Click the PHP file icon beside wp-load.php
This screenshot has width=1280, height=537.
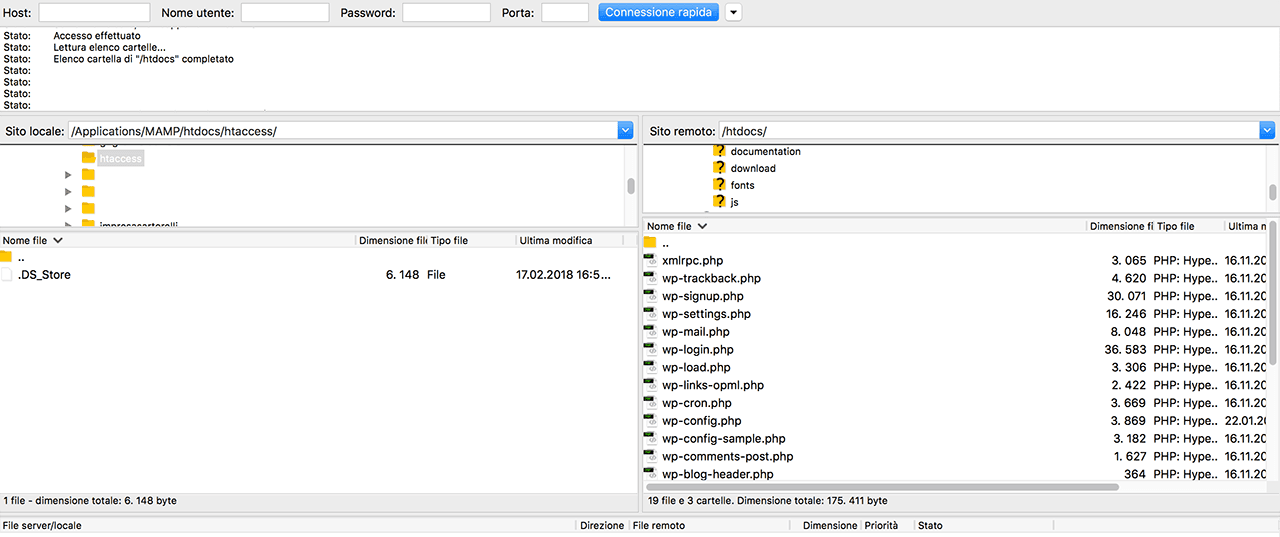[650, 367]
